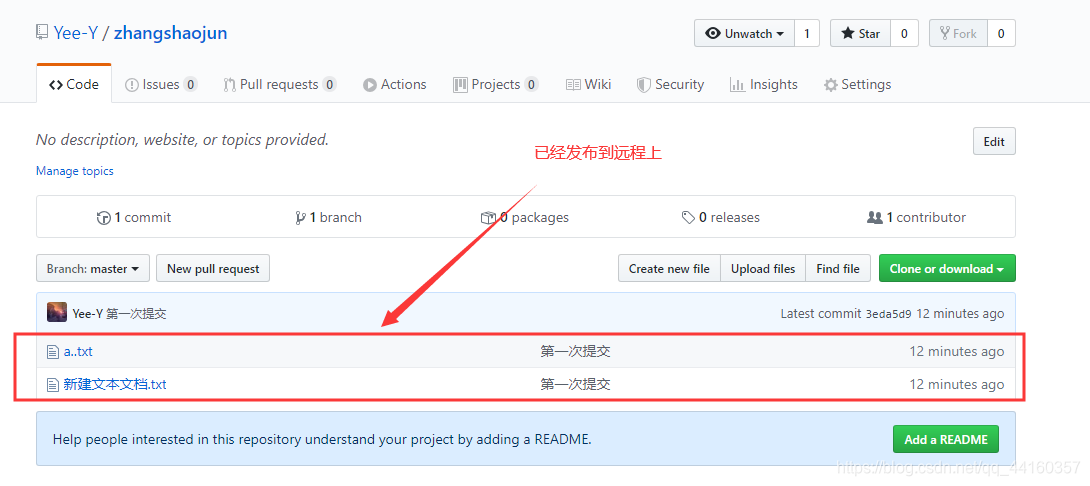The height and width of the screenshot is (486, 1090).
Task: Open the commit message in the a..txt row
Action: [x=576, y=352]
